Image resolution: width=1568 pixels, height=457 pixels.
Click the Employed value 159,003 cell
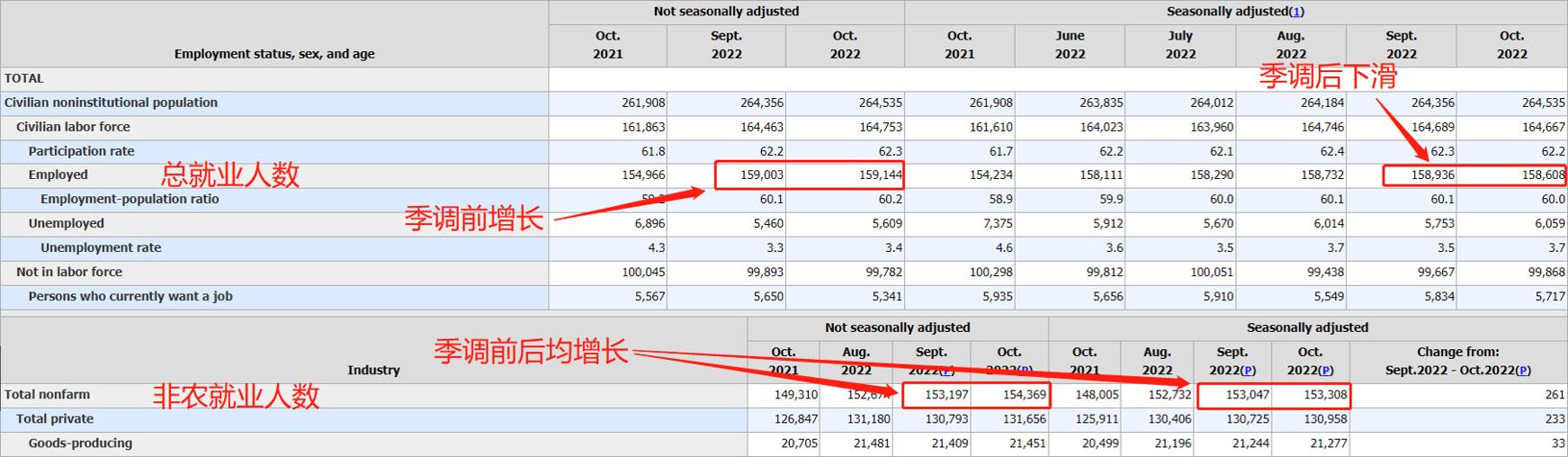[x=761, y=175]
